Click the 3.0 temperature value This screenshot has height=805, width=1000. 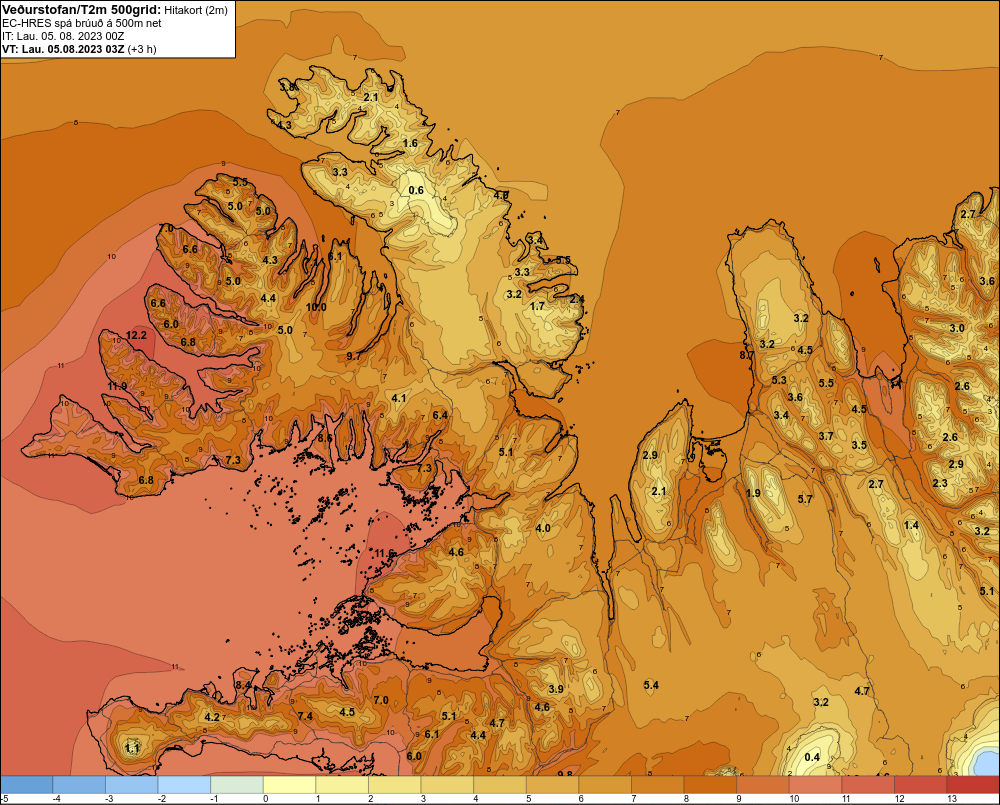(957, 328)
